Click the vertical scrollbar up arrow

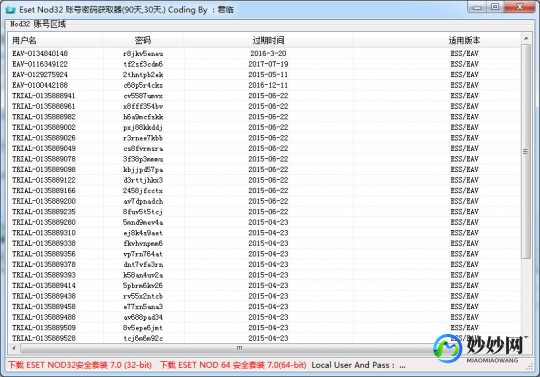[x=526, y=38]
